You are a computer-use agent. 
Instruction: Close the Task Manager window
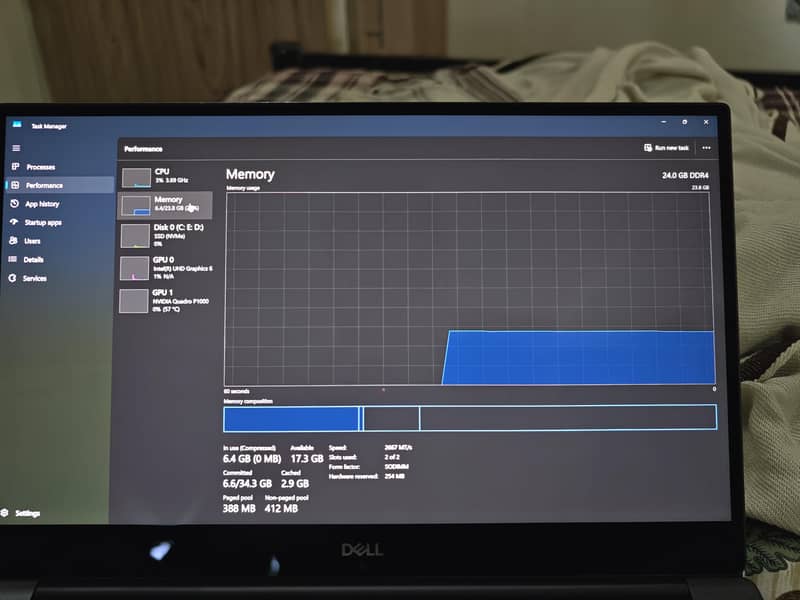click(706, 122)
